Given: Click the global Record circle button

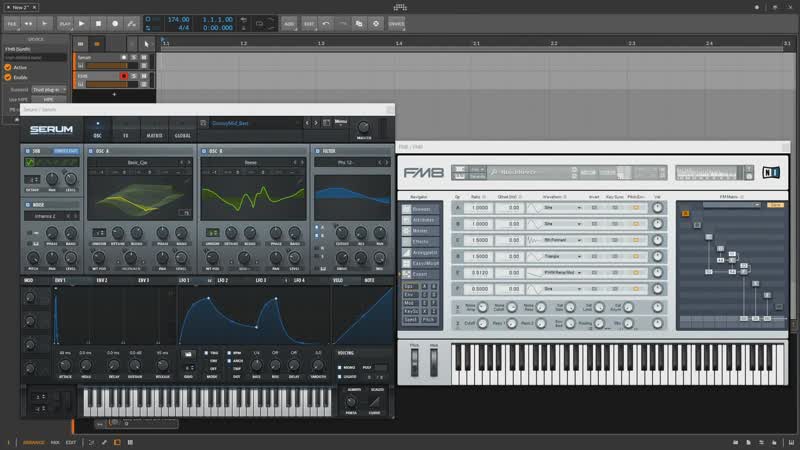Looking at the screenshot, I should pos(115,22).
